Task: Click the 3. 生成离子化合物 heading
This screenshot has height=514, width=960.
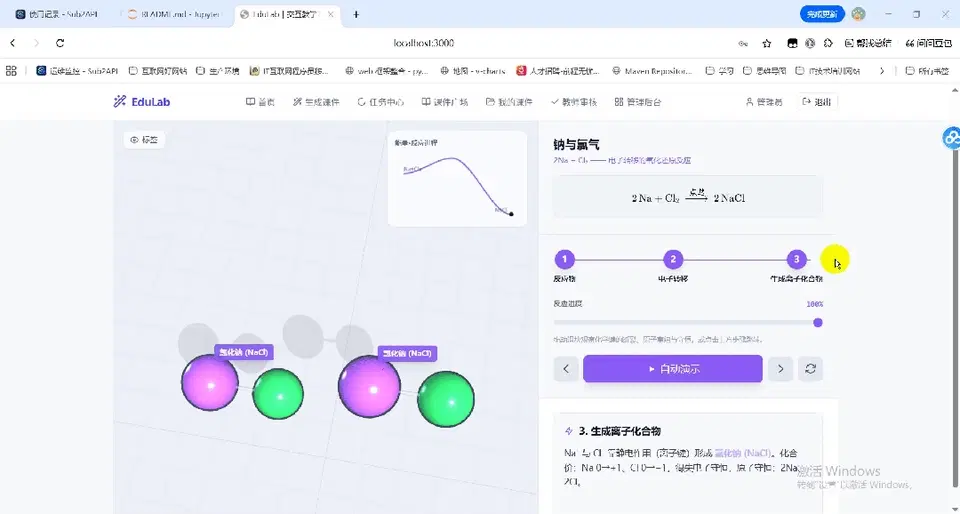Action: click(620, 431)
